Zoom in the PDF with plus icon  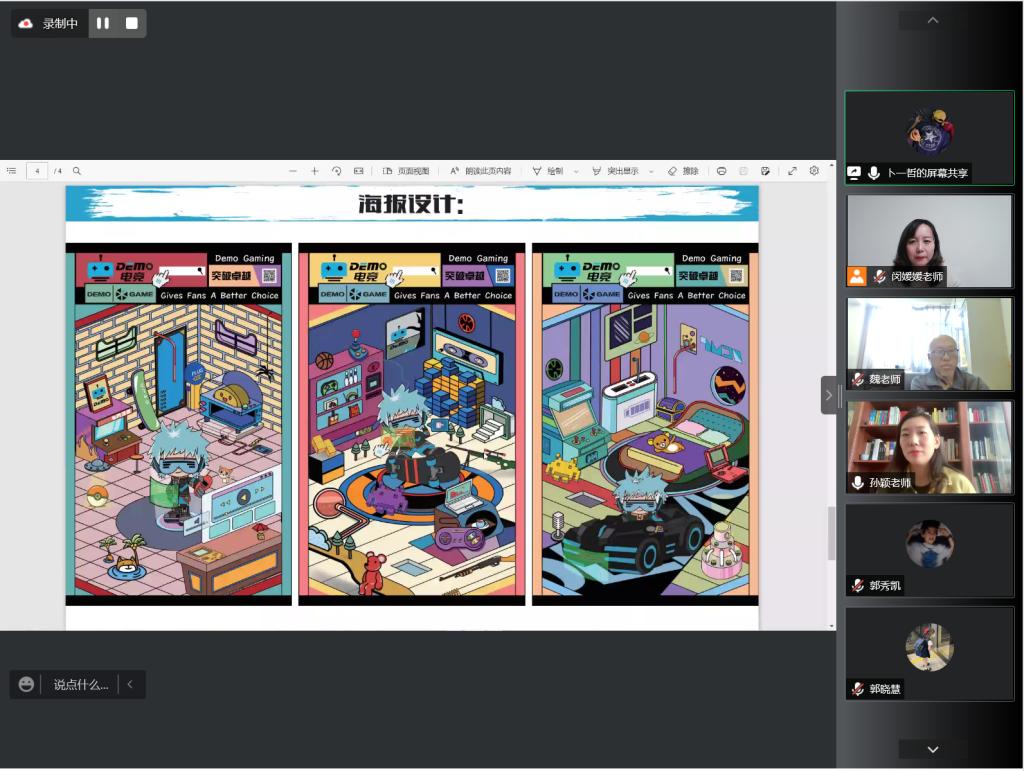pos(314,171)
